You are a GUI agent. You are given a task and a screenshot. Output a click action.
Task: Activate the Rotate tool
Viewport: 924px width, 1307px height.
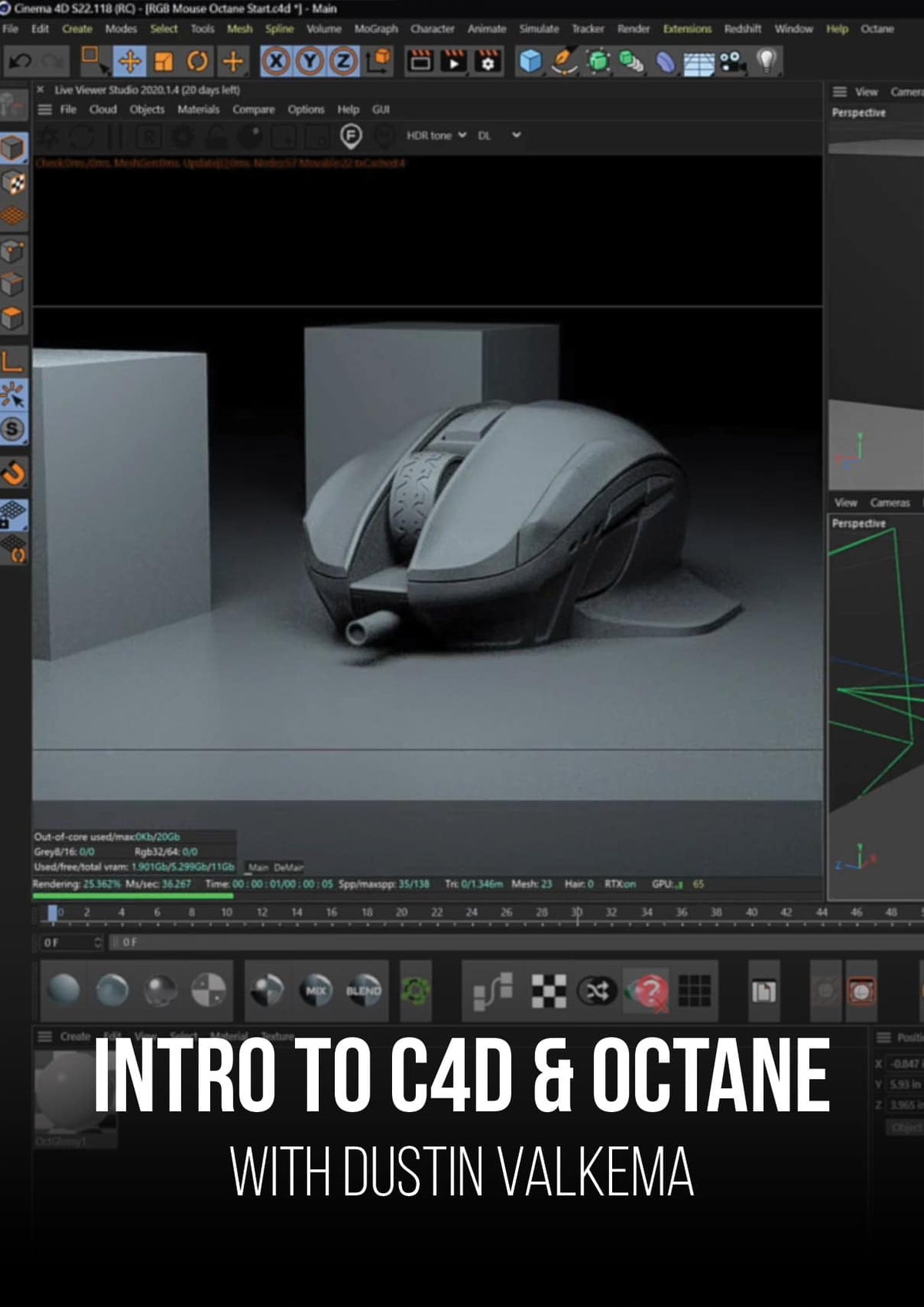click(197, 61)
